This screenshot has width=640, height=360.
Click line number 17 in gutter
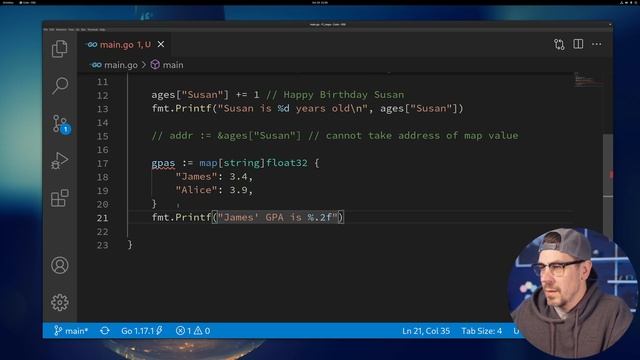[x=102, y=163]
